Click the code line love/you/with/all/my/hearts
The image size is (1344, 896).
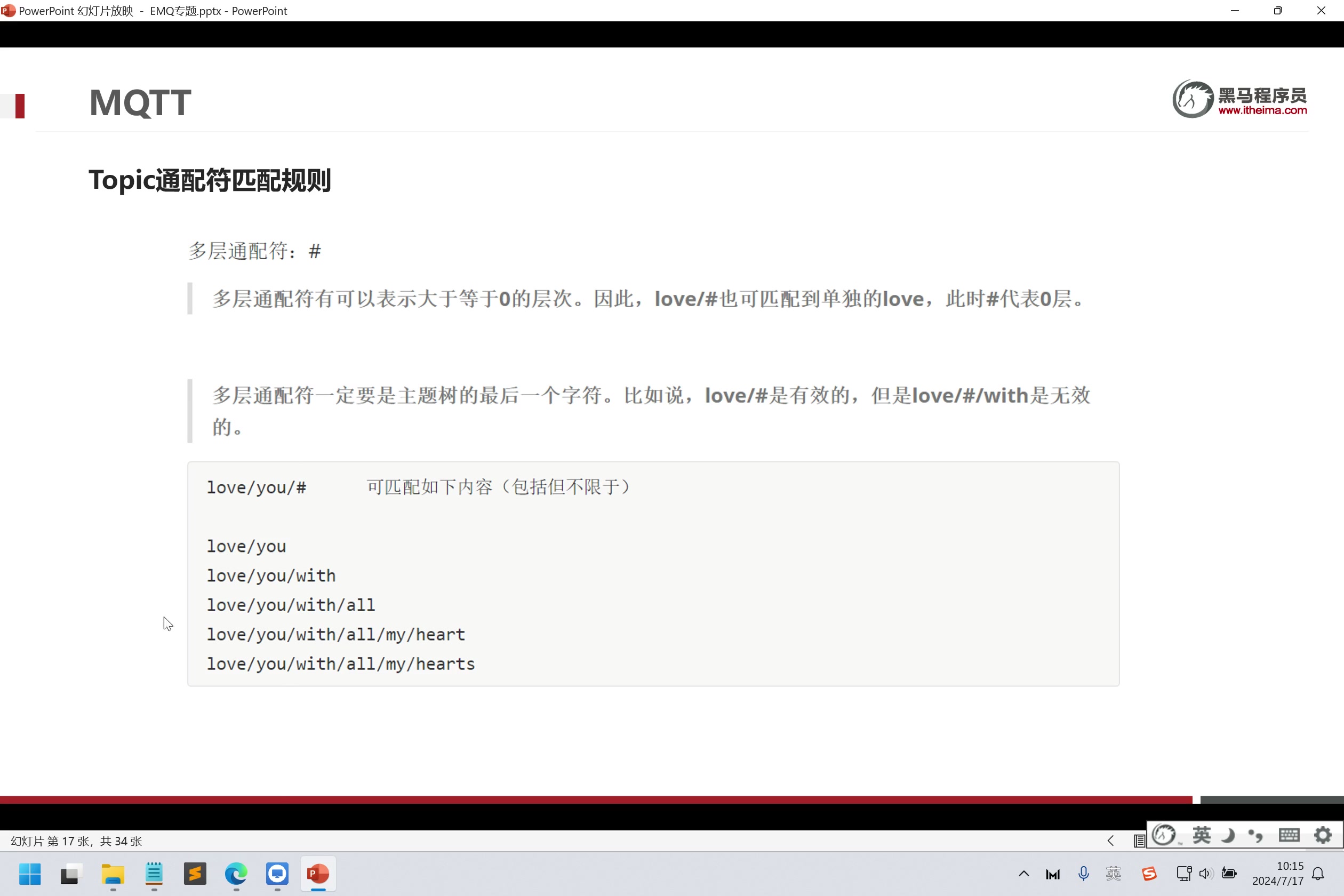(x=341, y=663)
